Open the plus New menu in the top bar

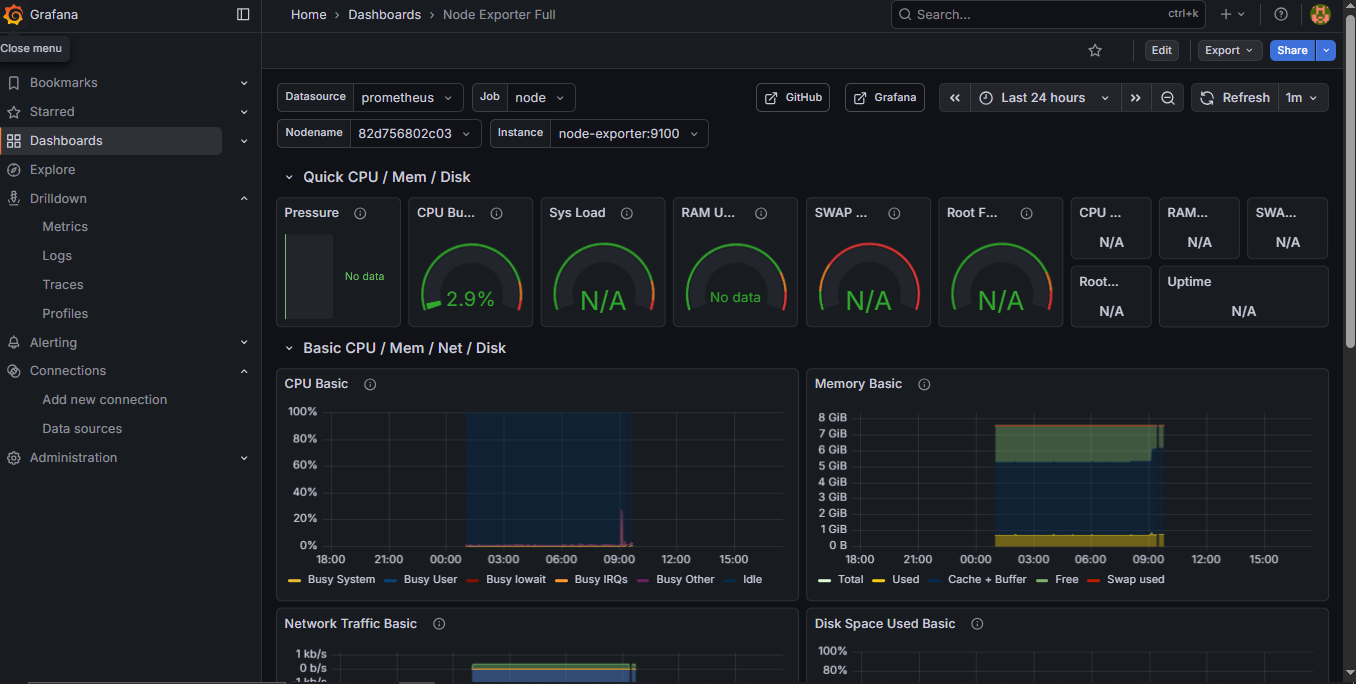point(1232,14)
